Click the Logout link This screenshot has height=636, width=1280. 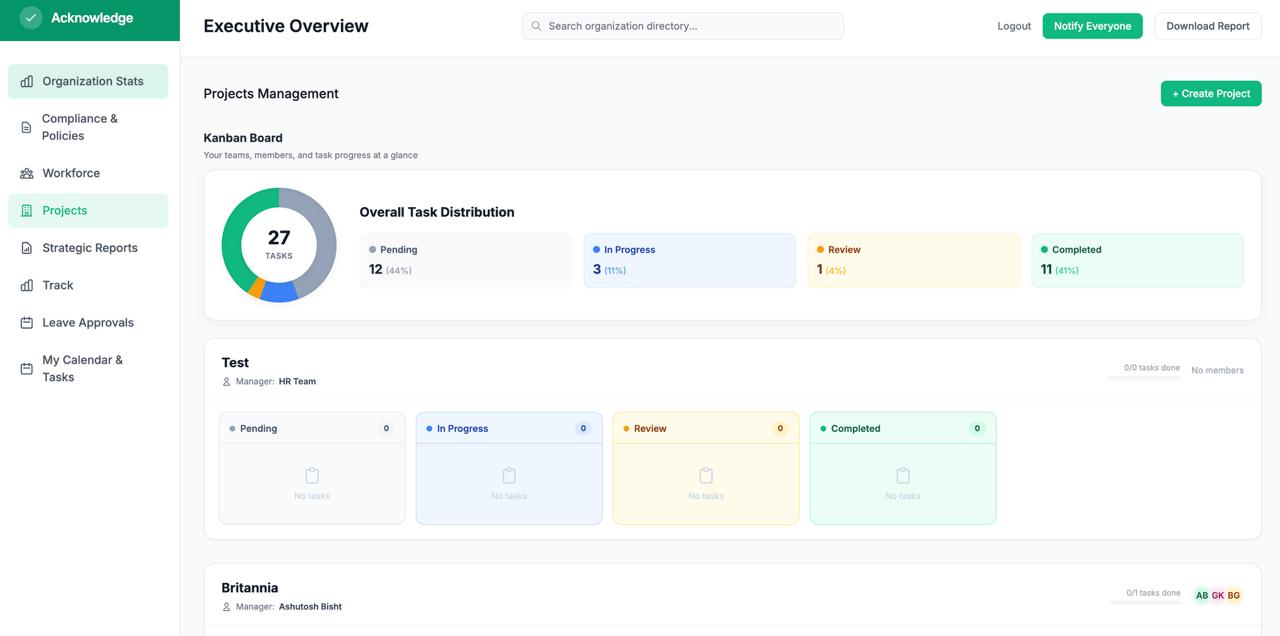click(1014, 26)
